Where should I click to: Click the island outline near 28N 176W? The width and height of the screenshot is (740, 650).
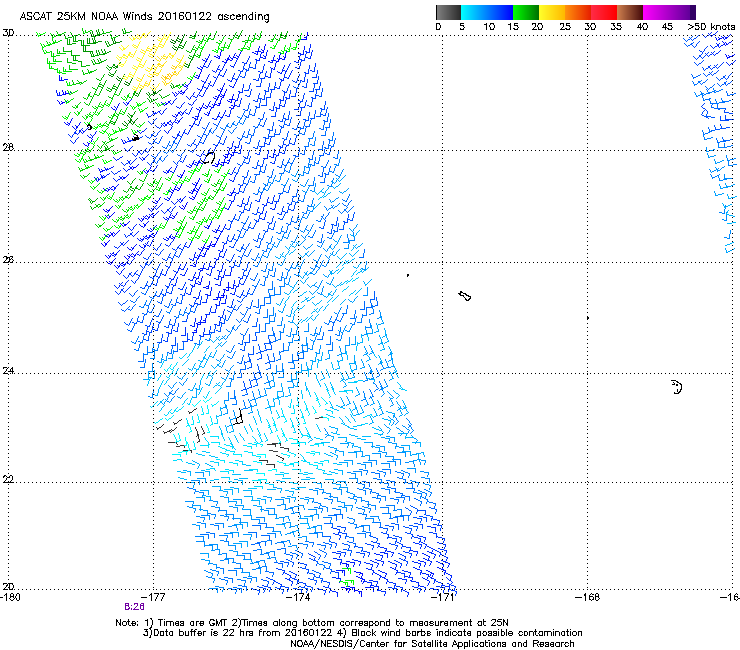208,157
